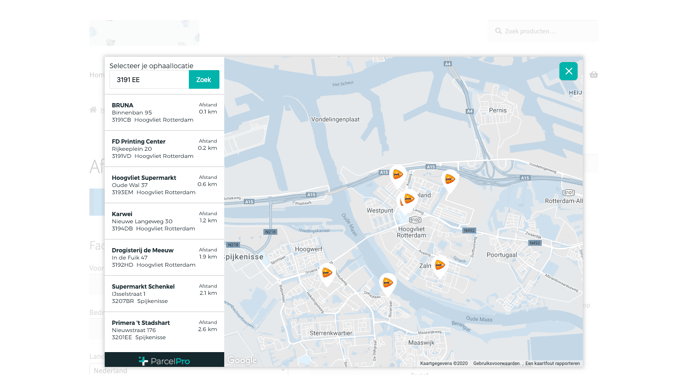Select Primera 't Stadshart pickup point
Viewport: 688px width, 375px height.
[164, 330]
